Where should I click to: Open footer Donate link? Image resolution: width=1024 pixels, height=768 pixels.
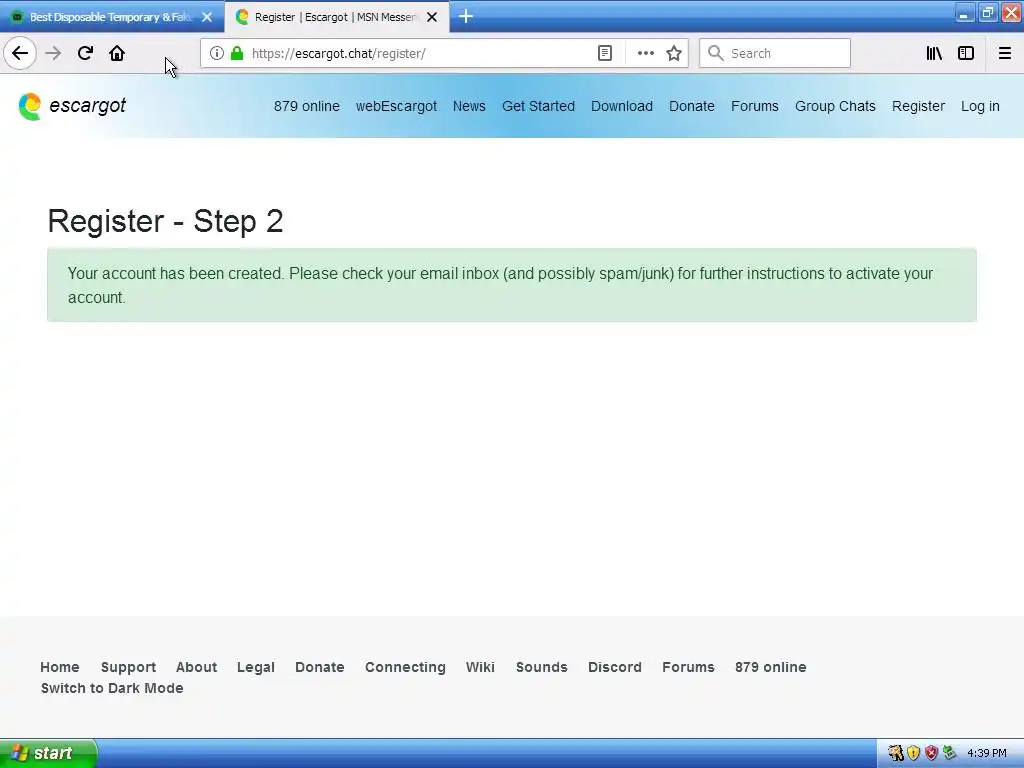[319, 667]
